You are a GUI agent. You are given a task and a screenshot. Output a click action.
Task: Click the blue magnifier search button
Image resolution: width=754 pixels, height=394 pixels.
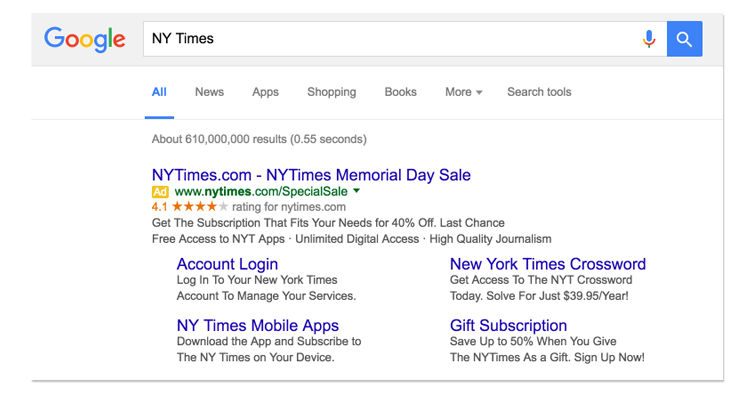pyautogui.click(x=684, y=38)
